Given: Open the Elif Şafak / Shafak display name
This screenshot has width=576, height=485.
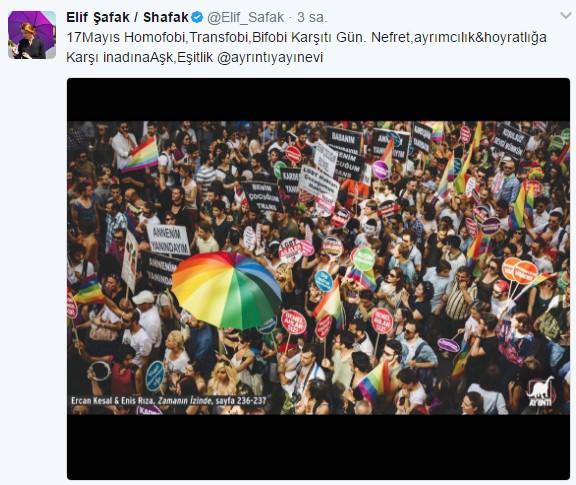Looking at the screenshot, I should (x=127, y=17).
